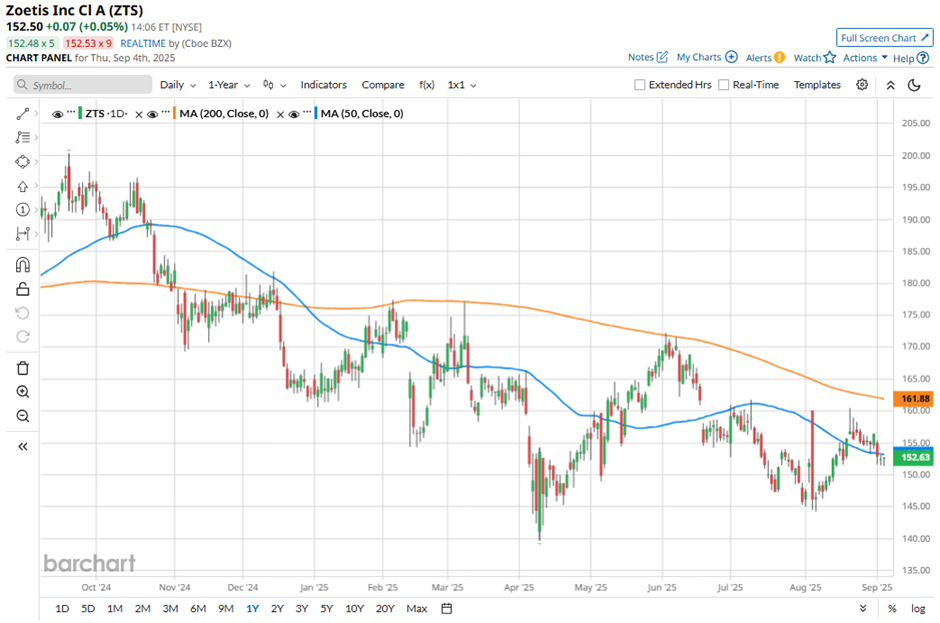940x623 pixels.
Task: Delete drawings with the trash icon
Action: tap(23, 368)
